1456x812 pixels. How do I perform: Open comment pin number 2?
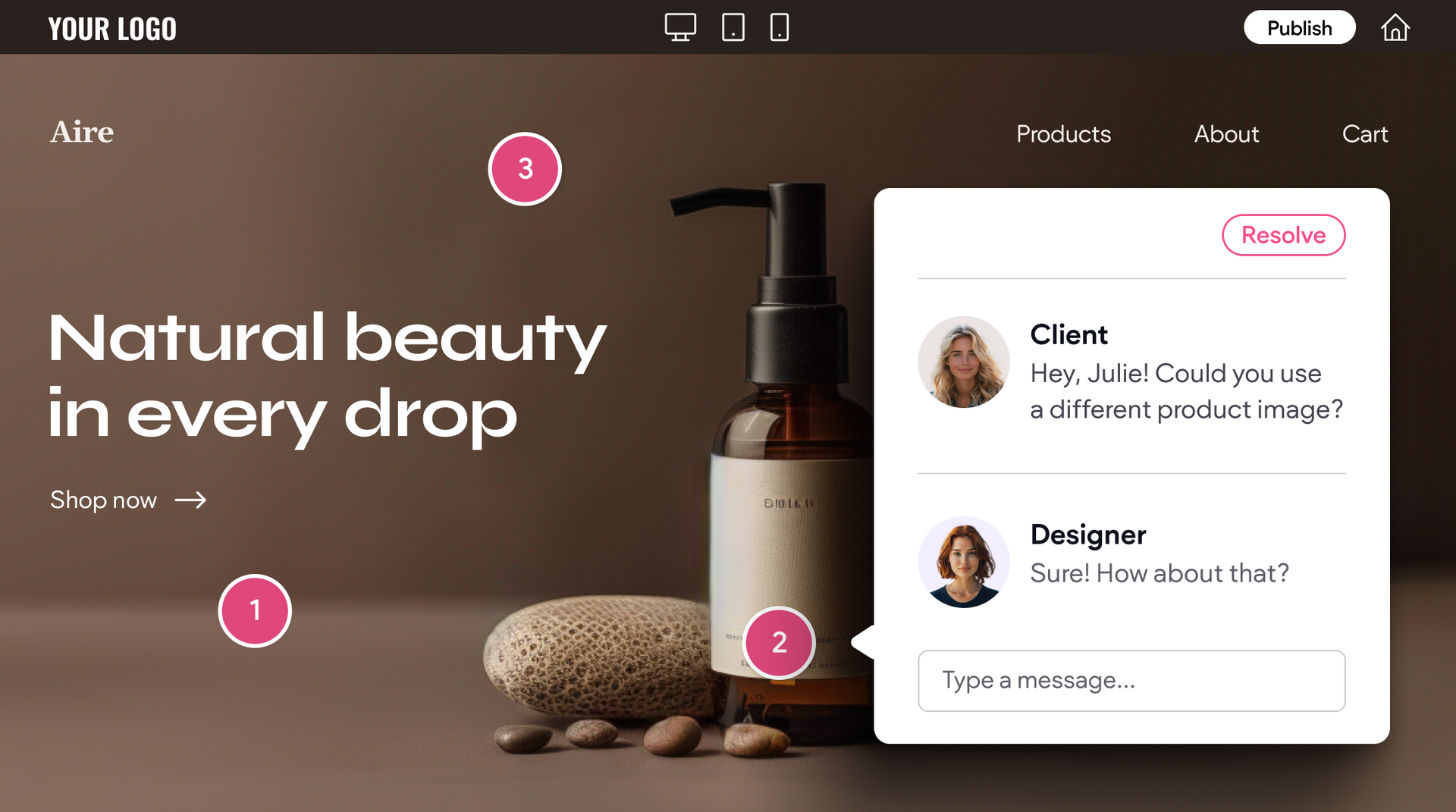779,642
